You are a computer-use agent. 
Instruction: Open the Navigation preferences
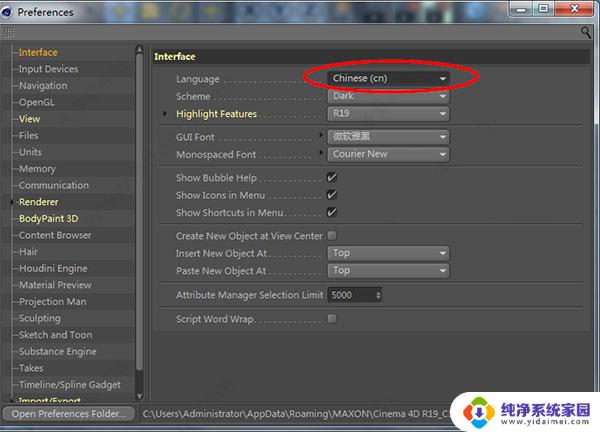43,86
